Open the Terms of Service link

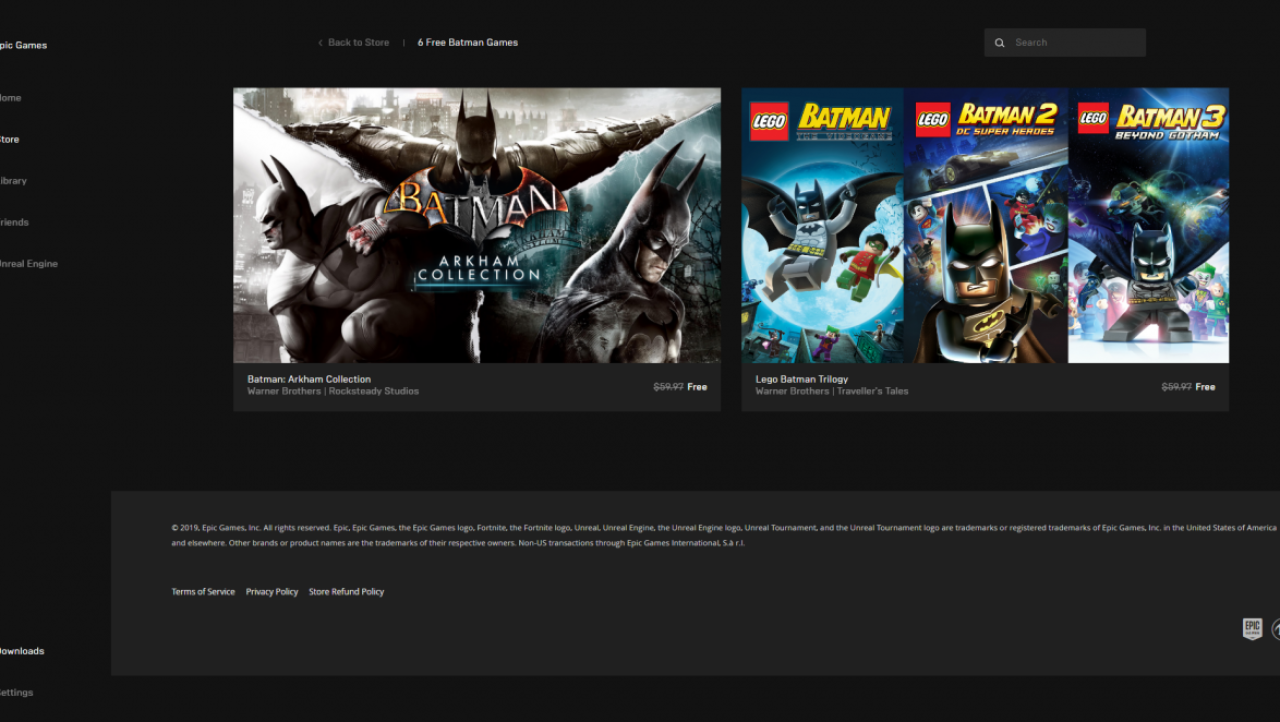[x=203, y=592]
